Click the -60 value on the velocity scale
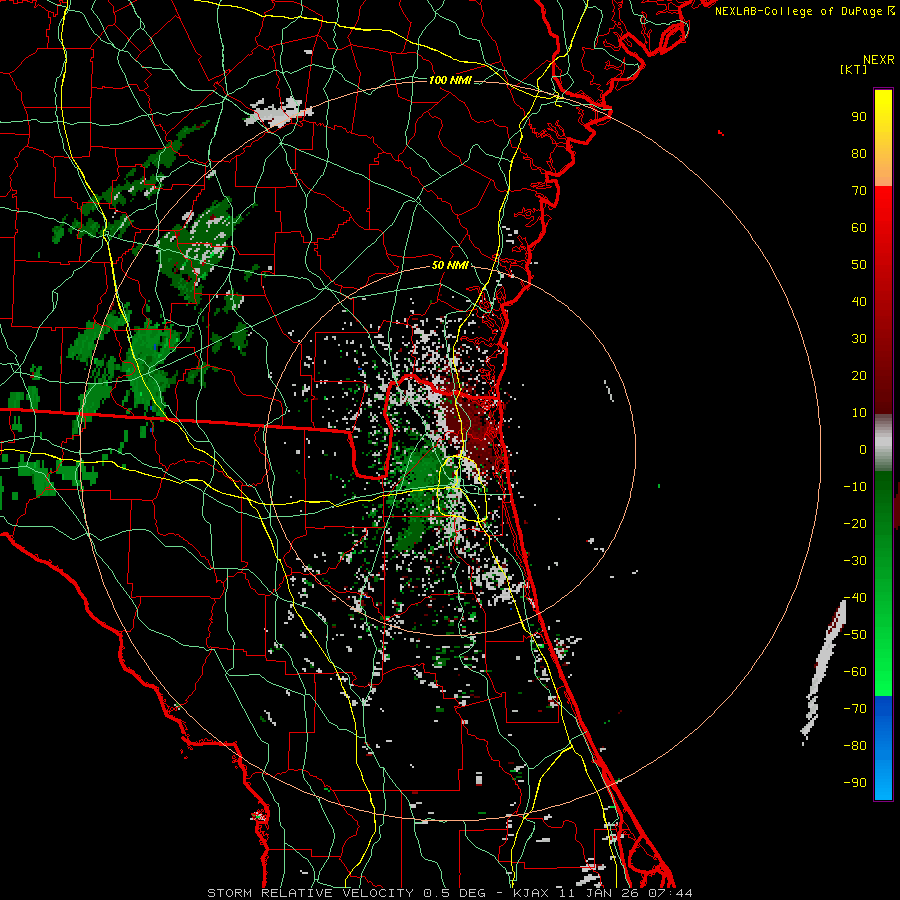 click(x=855, y=672)
